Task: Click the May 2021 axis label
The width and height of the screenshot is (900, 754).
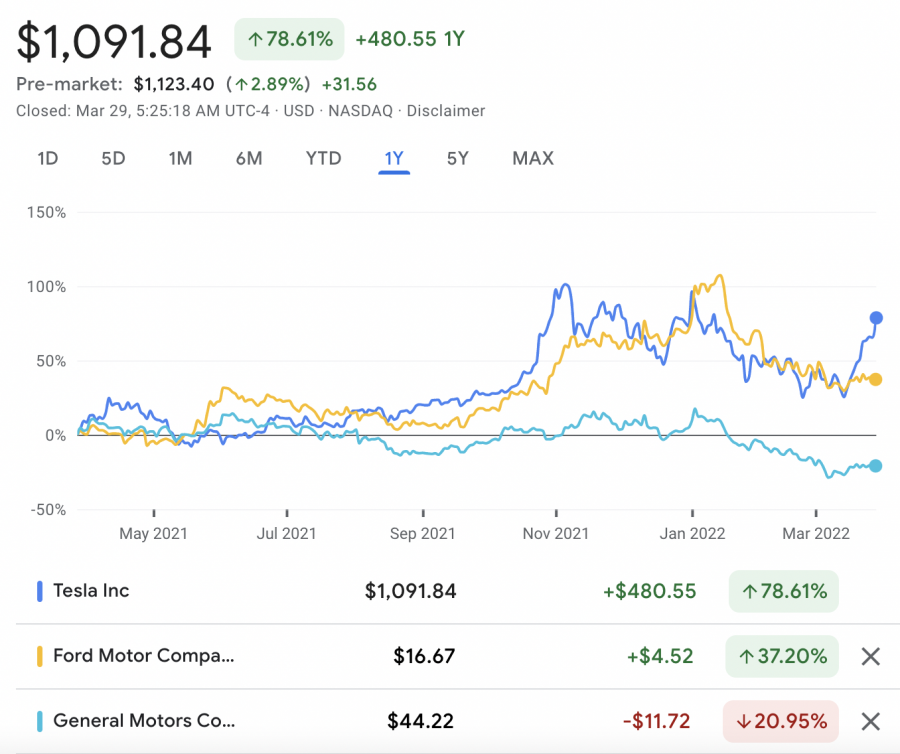Action: [x=153, y=534]
